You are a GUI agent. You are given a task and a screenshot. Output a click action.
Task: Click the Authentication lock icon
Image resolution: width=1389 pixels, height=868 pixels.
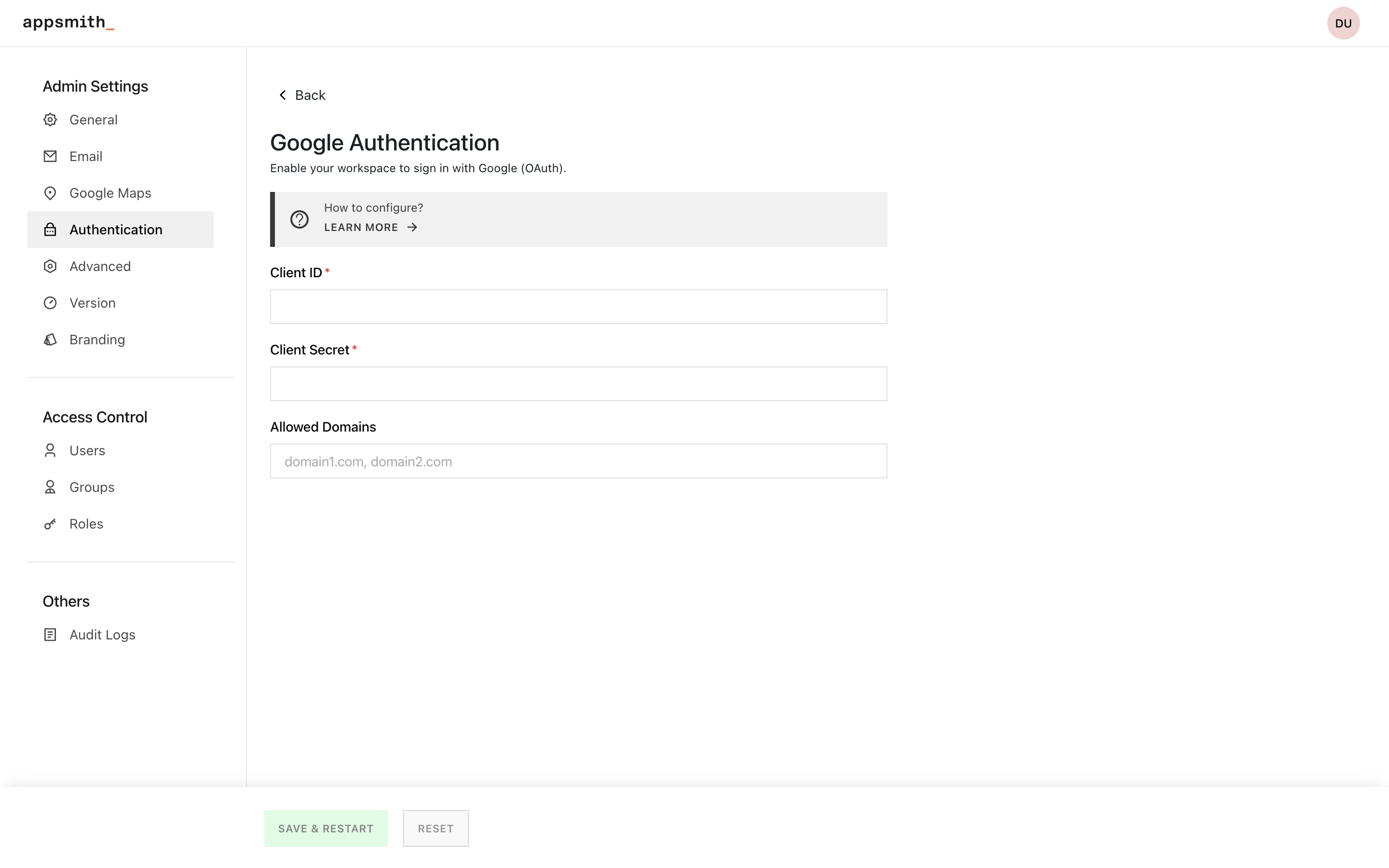50,230
